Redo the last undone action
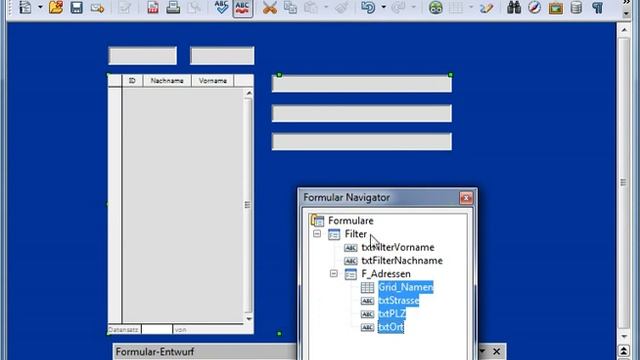Screen dimensions: 640x360 398,7
